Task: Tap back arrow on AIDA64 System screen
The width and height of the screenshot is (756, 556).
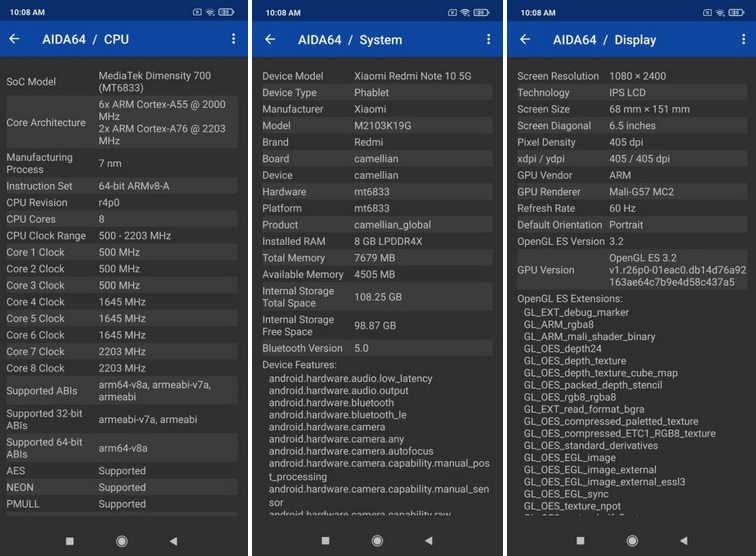Action: pyautogui.click(x=270, y=39)
